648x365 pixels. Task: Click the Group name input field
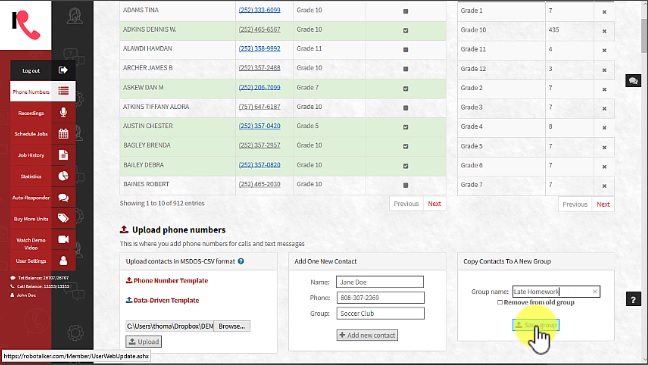pos(556,291)
